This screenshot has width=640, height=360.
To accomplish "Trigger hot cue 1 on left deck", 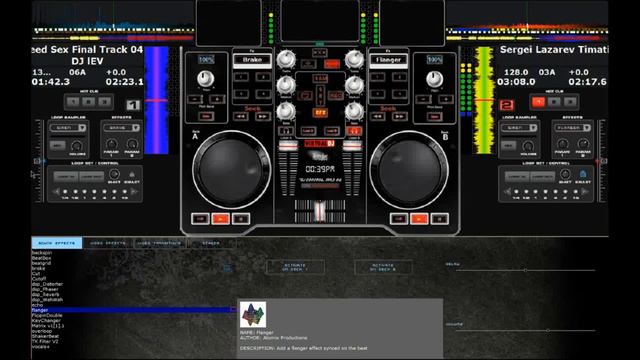I will (73, 102).
